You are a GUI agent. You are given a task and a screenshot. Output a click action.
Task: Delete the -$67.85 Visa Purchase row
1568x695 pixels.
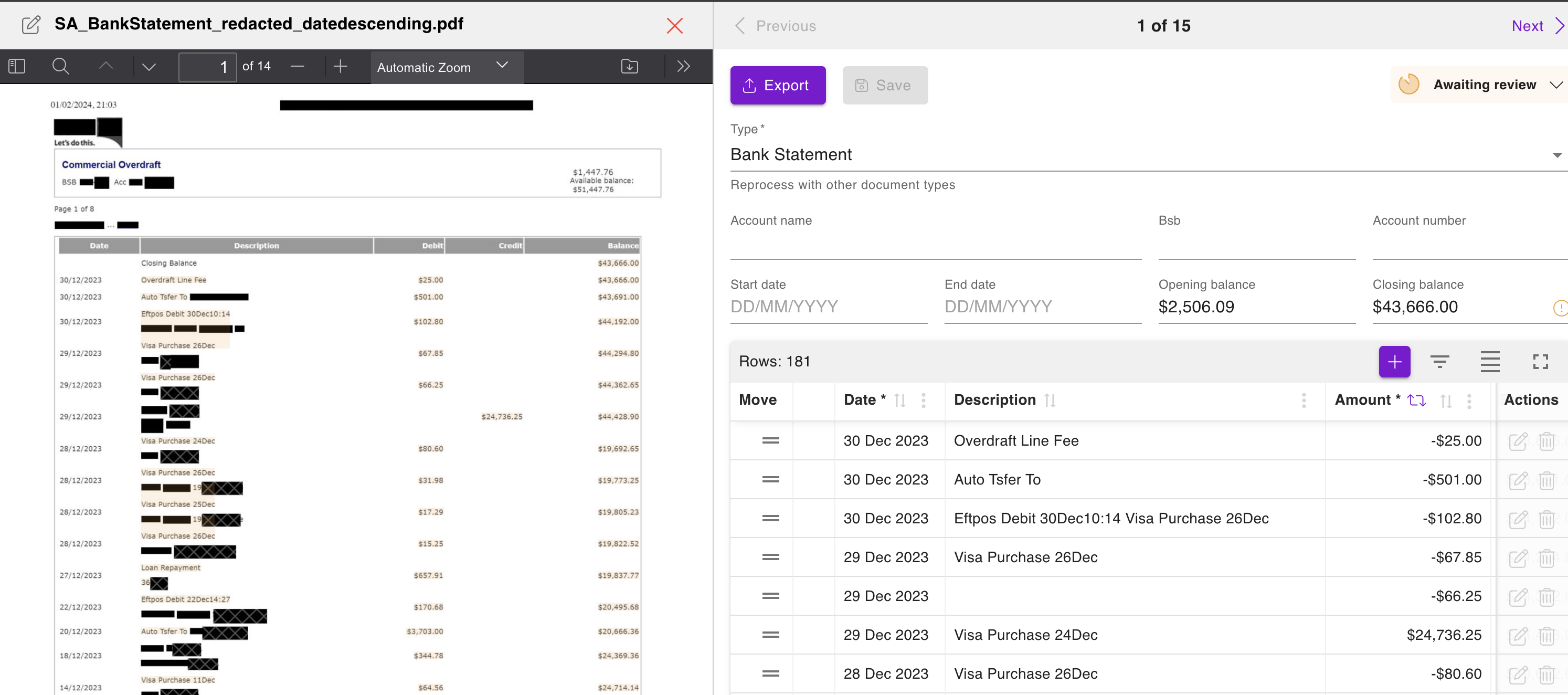1546,558
